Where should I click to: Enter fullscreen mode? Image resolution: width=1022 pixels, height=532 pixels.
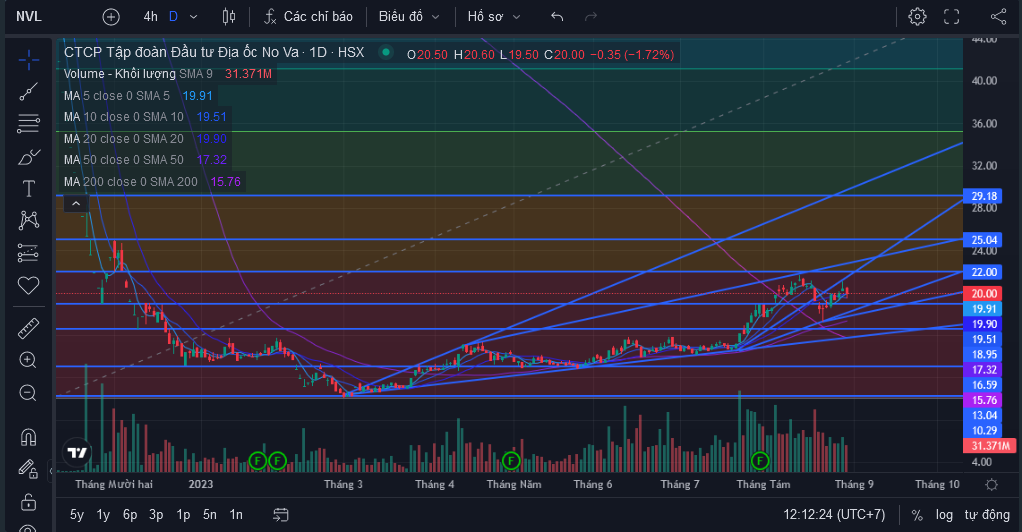(952, 17)
